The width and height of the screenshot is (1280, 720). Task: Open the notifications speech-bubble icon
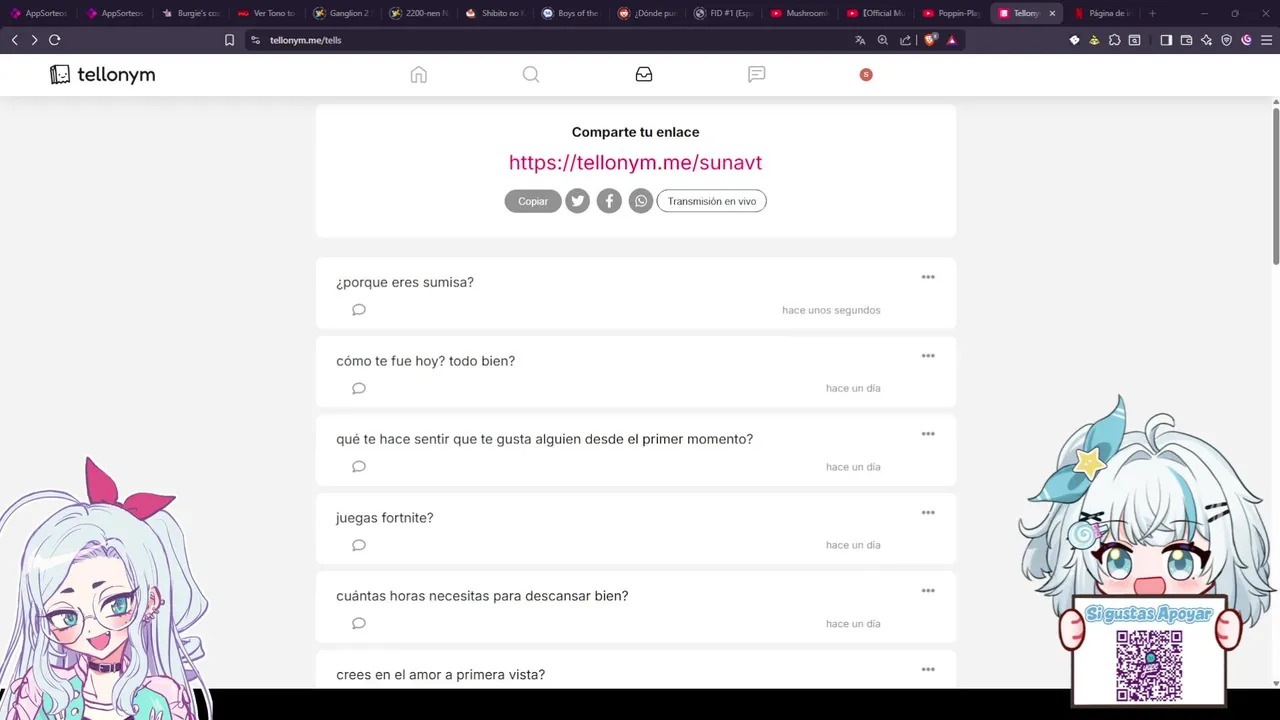757,75
